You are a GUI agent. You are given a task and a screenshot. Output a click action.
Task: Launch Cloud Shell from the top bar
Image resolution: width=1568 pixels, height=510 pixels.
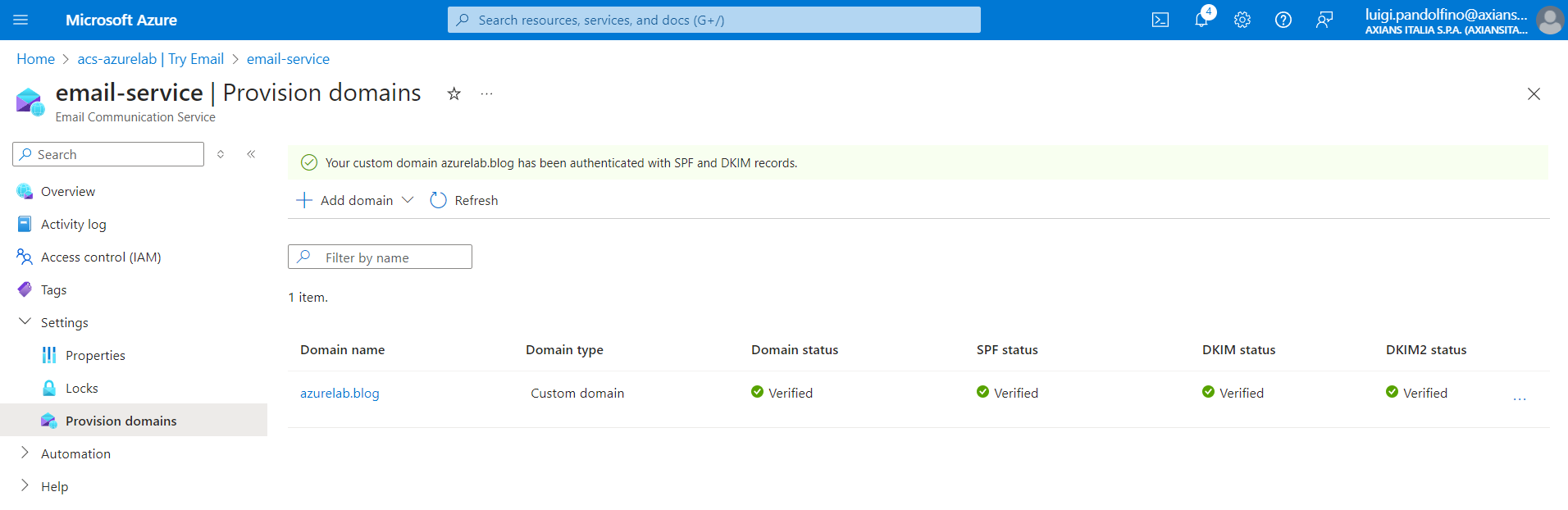1160,20
